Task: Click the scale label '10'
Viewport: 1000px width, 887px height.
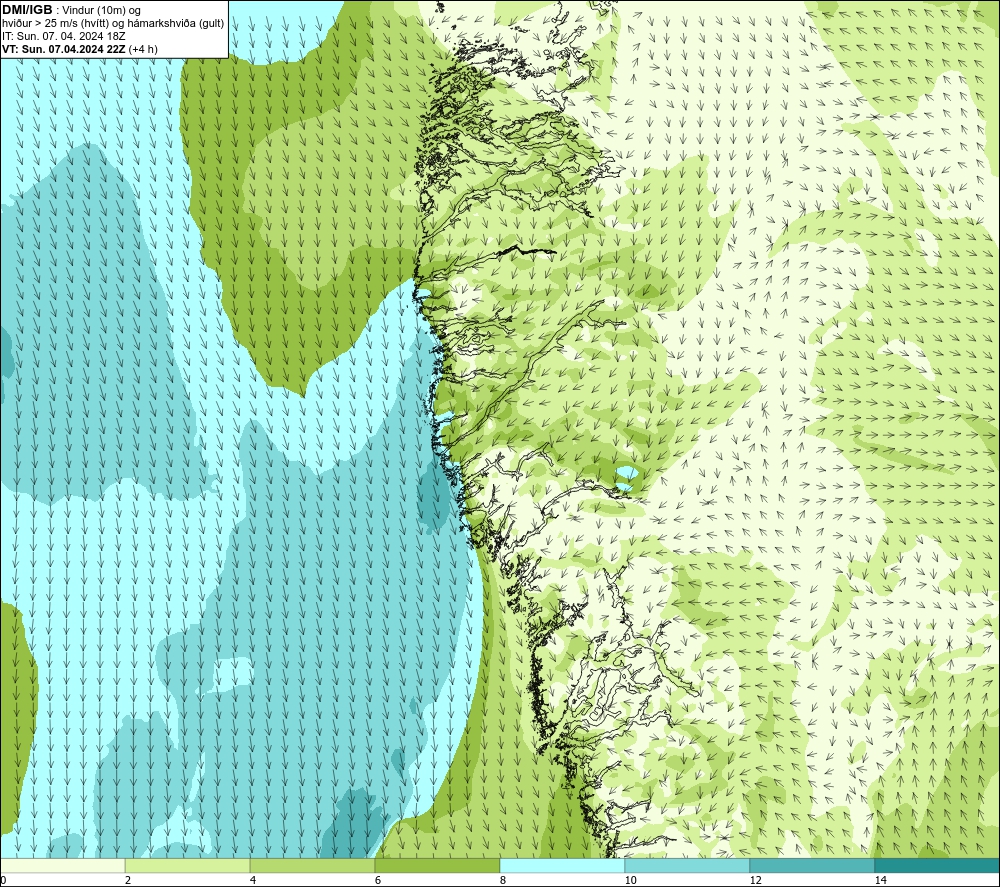Action: click(630, 881)
